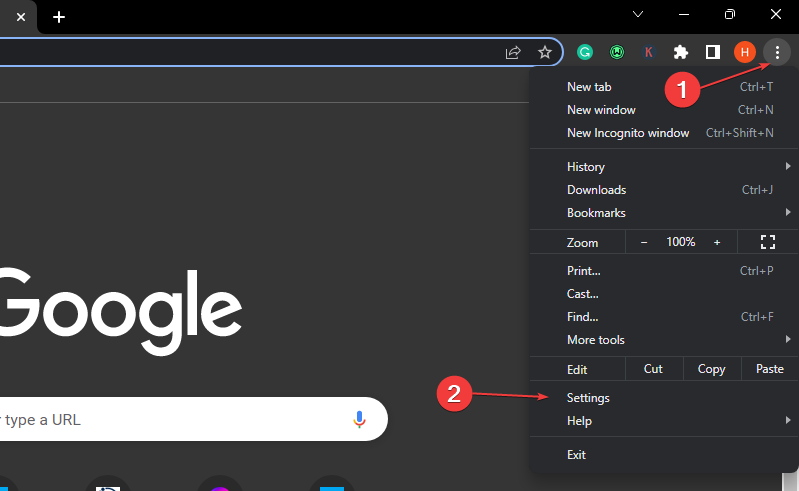
Task: Click Paste in the Edit row
Action: pyautogui.click(x=769, y=369)
